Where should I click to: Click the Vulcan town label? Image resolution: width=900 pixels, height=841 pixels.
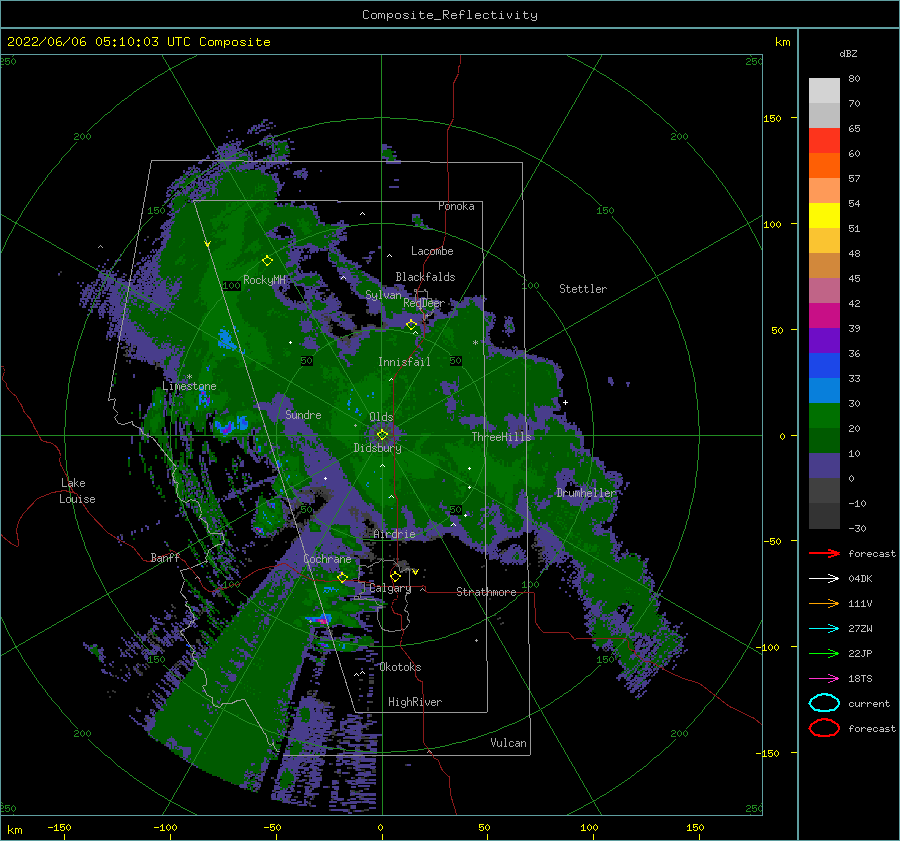point(509,743)
